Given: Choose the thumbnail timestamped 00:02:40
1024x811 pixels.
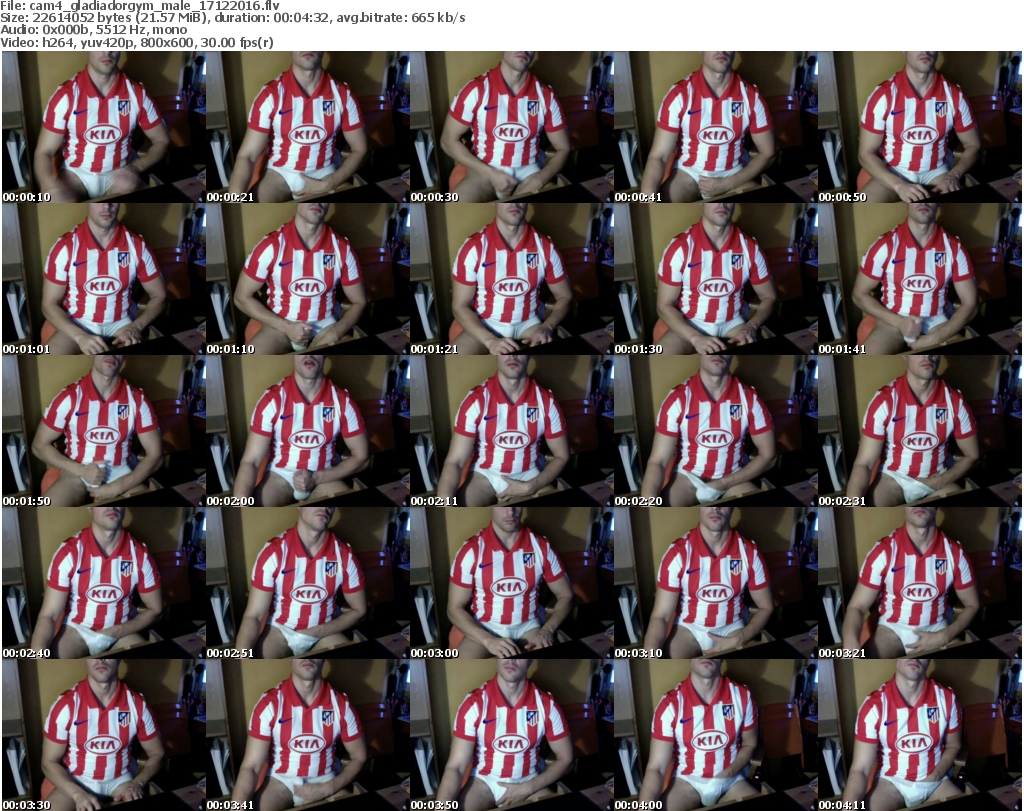Looking at the screenshot, I should pos(103,583).
